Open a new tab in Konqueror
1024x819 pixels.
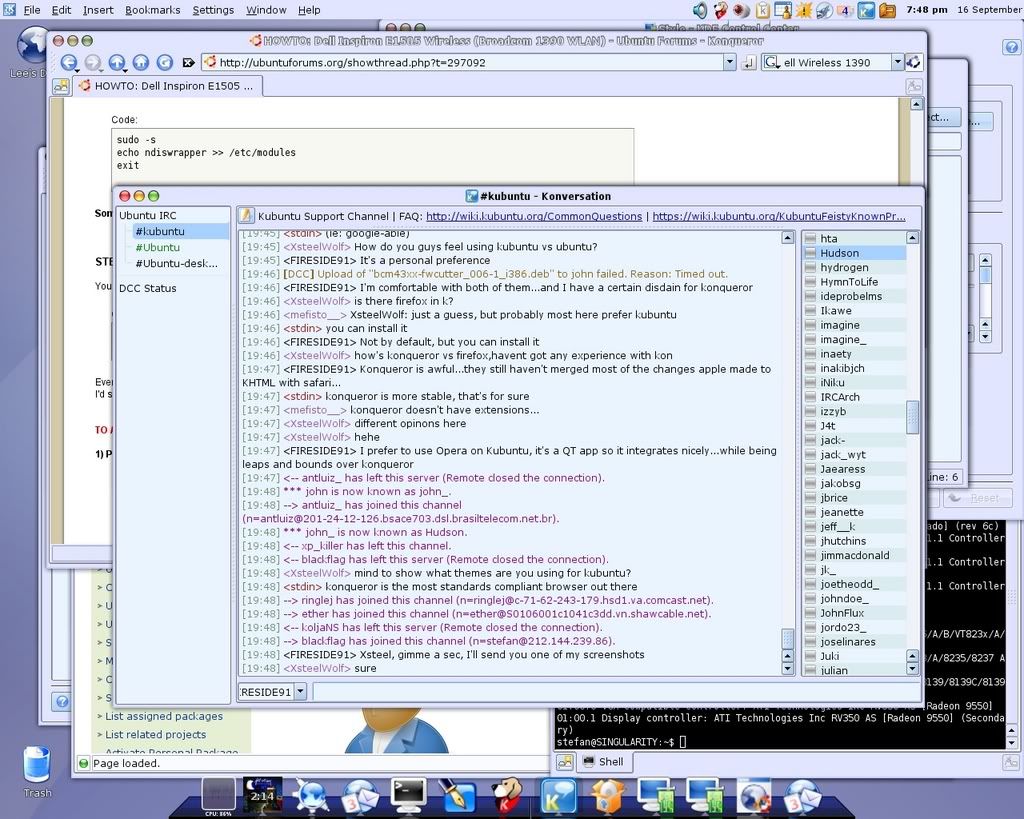click(61, 86)
